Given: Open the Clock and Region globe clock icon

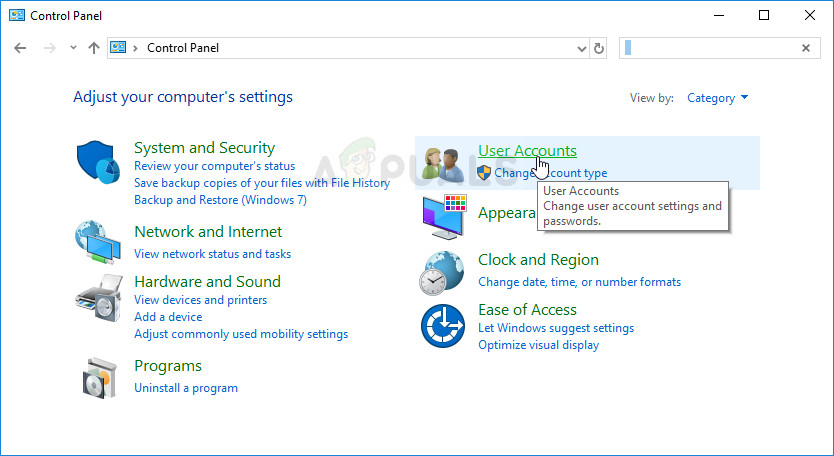Looking at the screenshot, I should click(442, 273).
